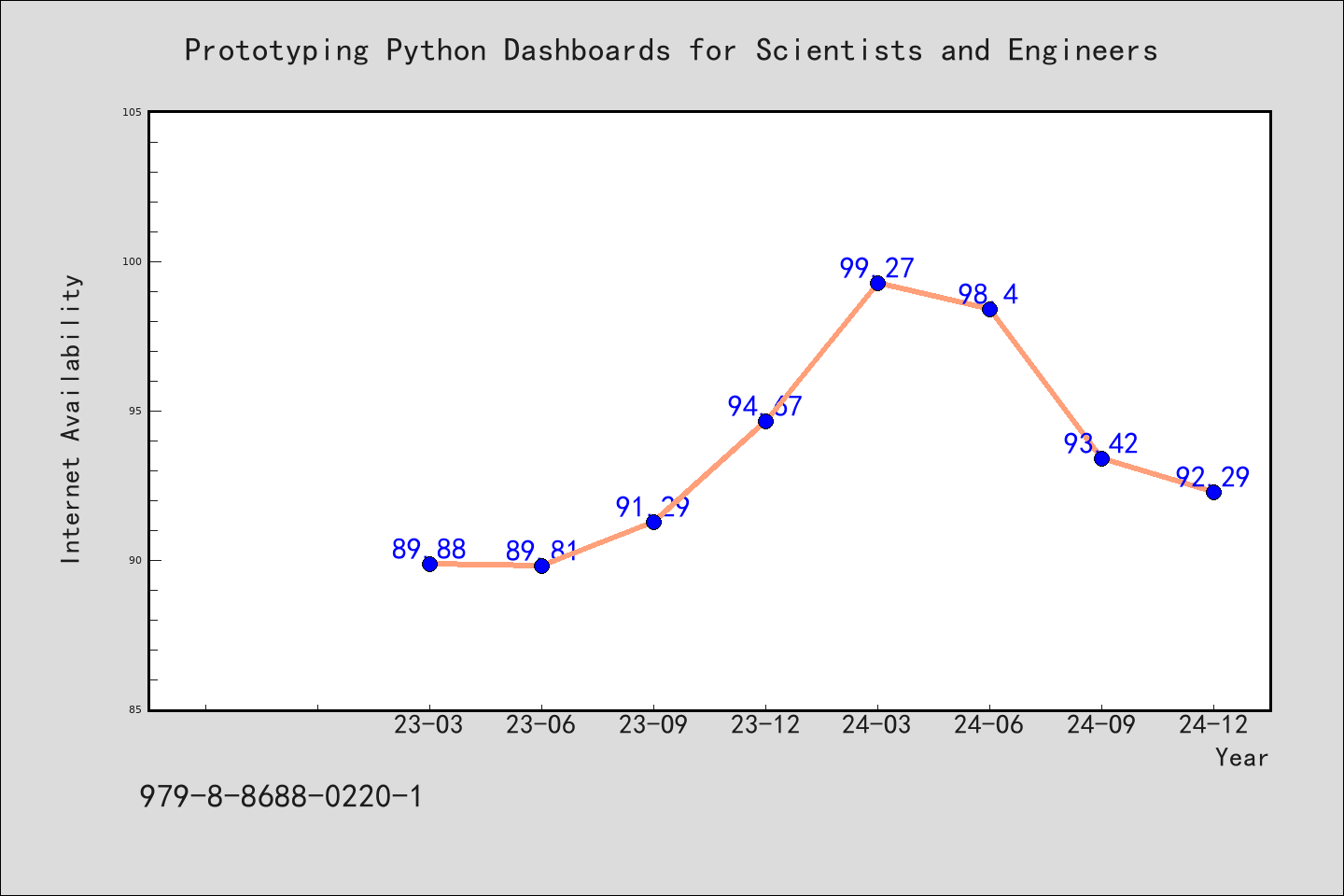Click the ISBN text 979-8-8688-0220-1
Screen dimensions: 1344x896
click(x=281, y=797)
